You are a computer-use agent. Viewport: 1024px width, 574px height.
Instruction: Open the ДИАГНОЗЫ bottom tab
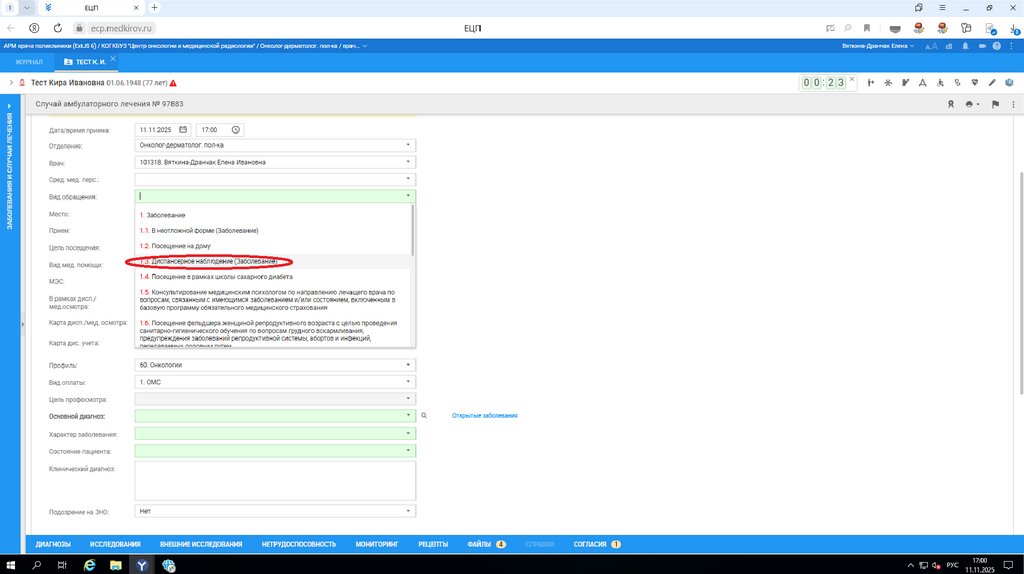(53, 544)
